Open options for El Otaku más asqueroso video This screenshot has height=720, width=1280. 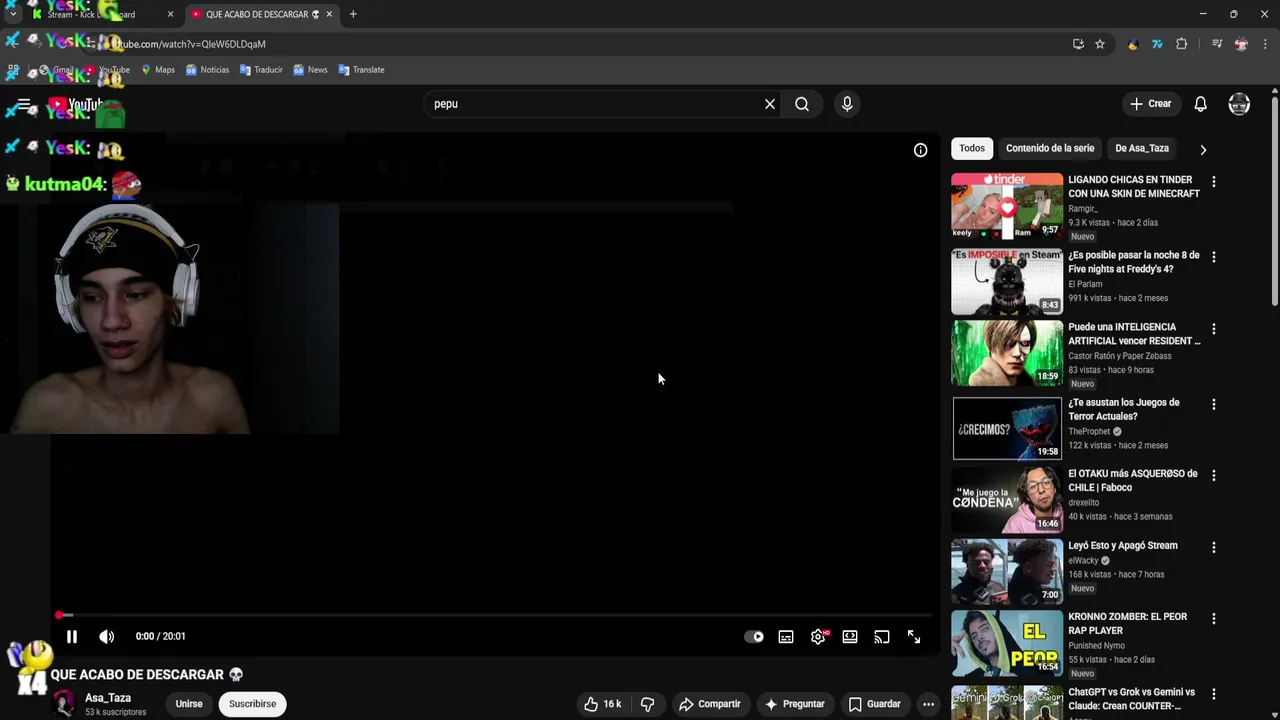pyautogui.click(x=1214, y=476)
